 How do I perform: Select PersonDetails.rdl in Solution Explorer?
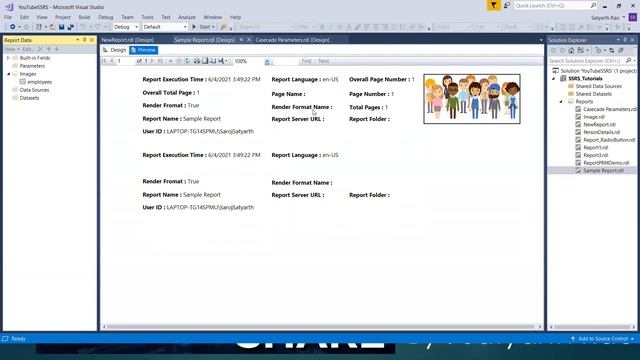coord(601,132)
